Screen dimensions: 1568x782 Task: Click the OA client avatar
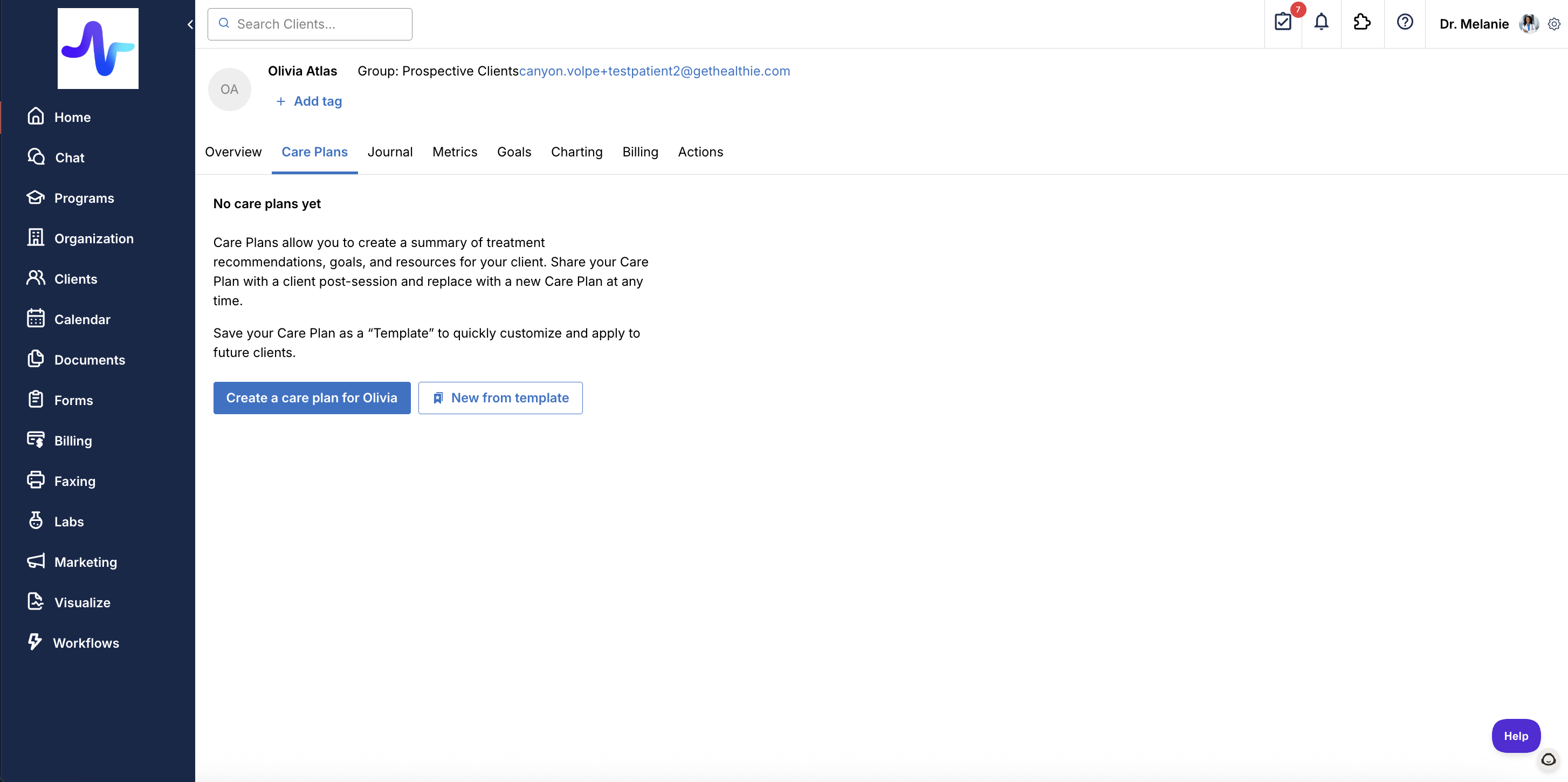230,90
